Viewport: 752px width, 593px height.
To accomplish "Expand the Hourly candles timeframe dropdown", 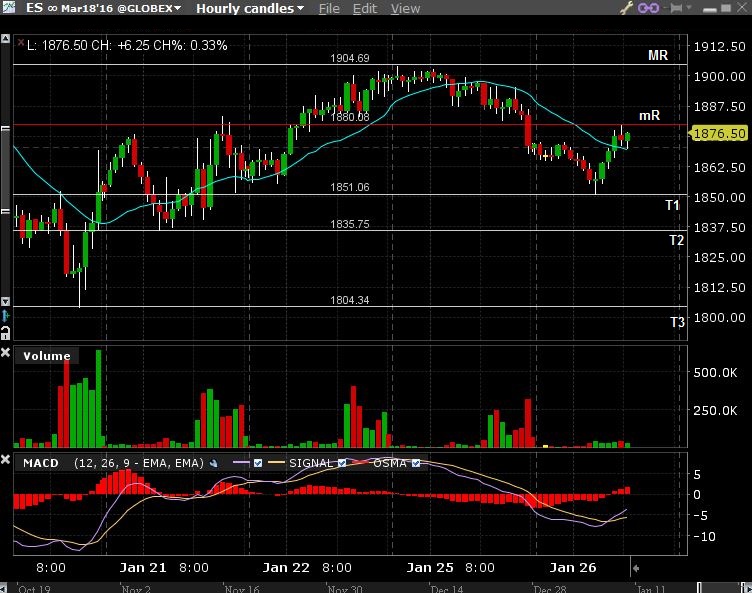I will [x=250, y=9].
